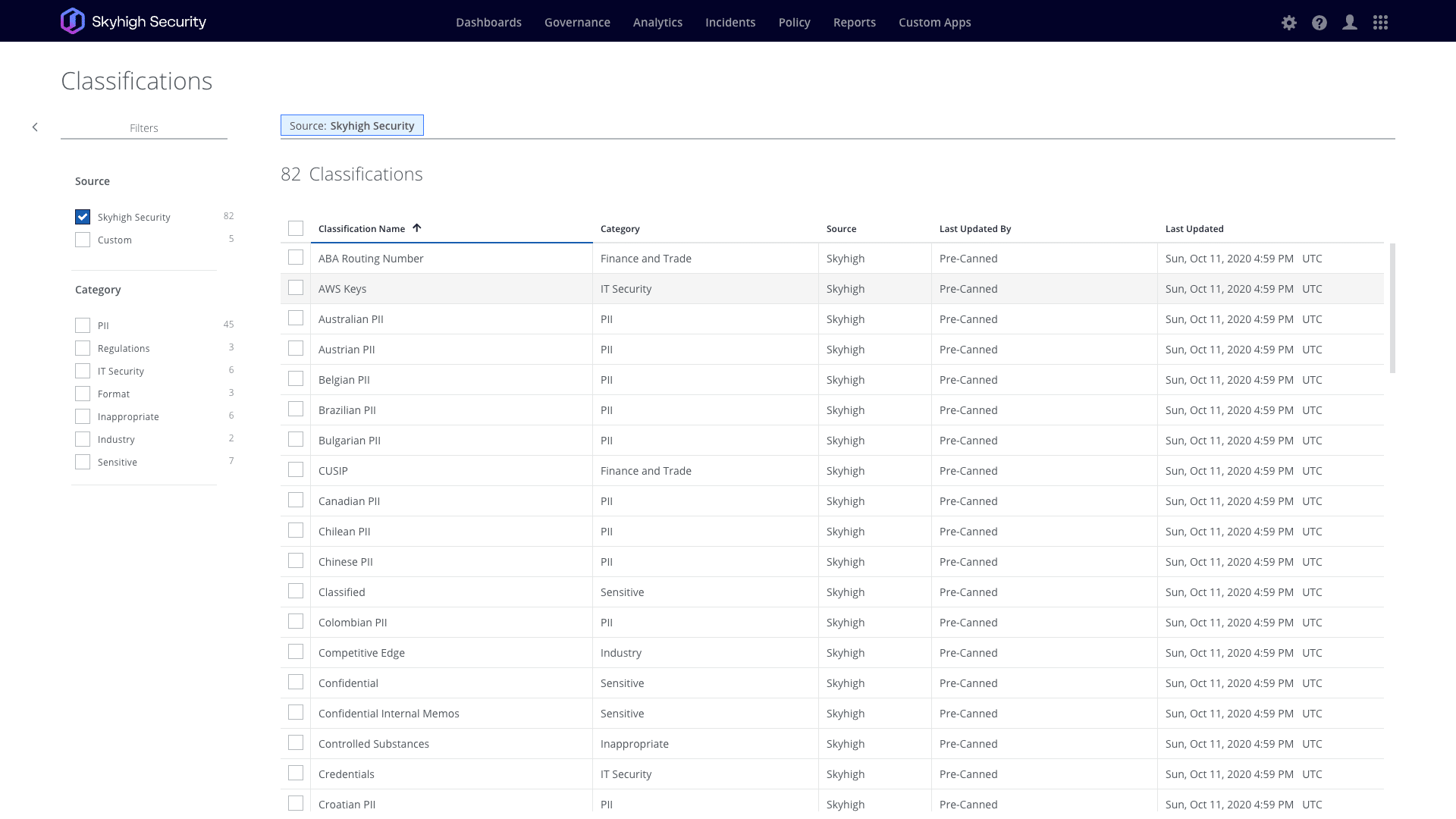Tick the IT Security category checkbox
The width and height of the screenshot is (1456, 819).
pyautogui.click(x=83, y=371)
